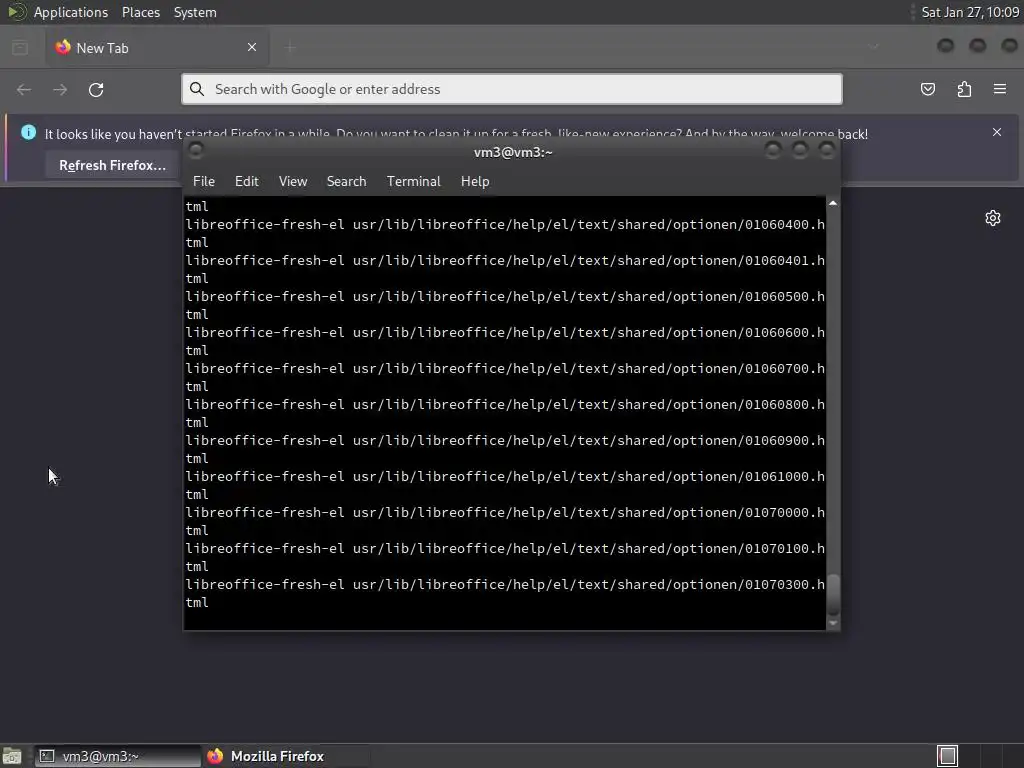Select the New Tab tab
The image size is (1024, 768).
(x=157, y=48)
